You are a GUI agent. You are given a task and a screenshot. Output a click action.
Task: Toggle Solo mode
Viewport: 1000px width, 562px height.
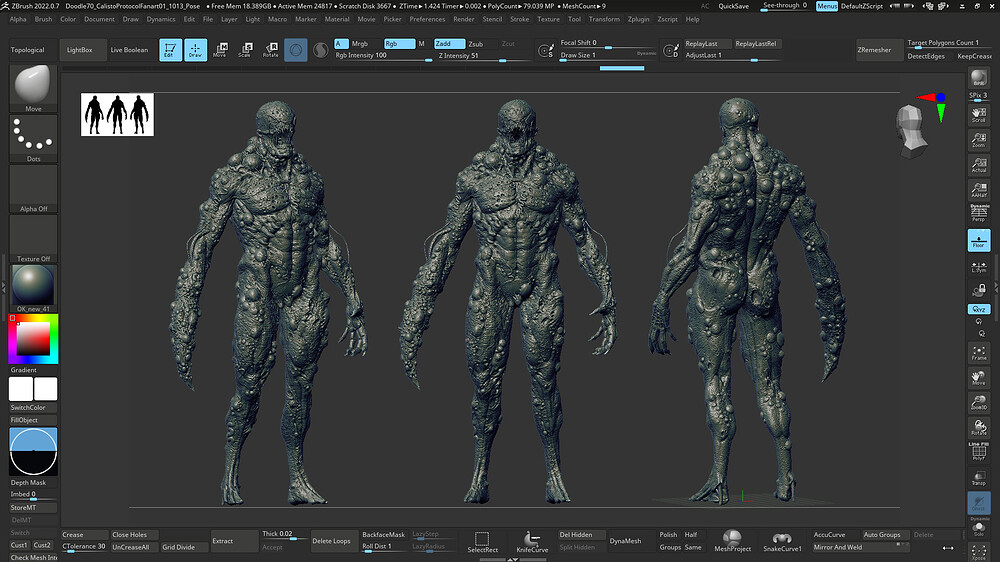click(x=978, y=528)
